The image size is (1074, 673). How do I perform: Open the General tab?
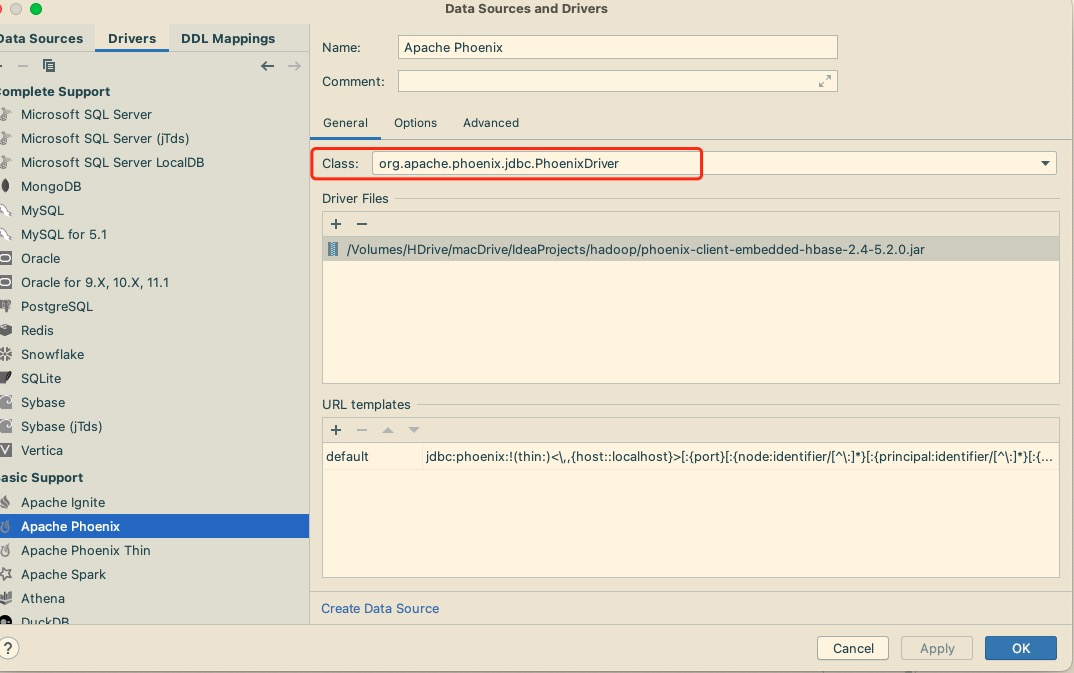pos(345,123)
